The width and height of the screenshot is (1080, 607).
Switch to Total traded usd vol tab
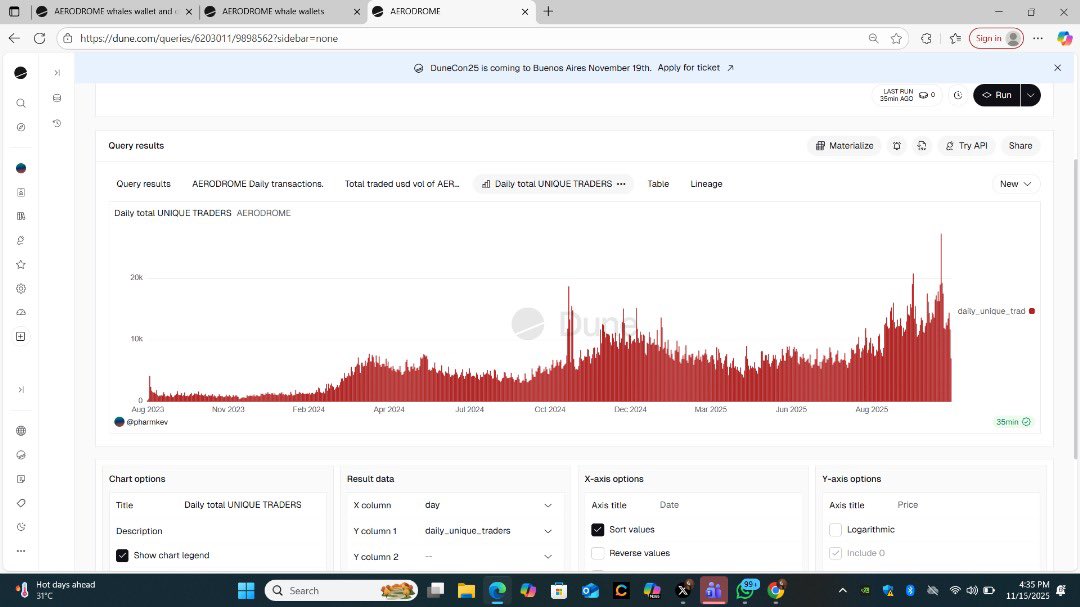(402, 184)
